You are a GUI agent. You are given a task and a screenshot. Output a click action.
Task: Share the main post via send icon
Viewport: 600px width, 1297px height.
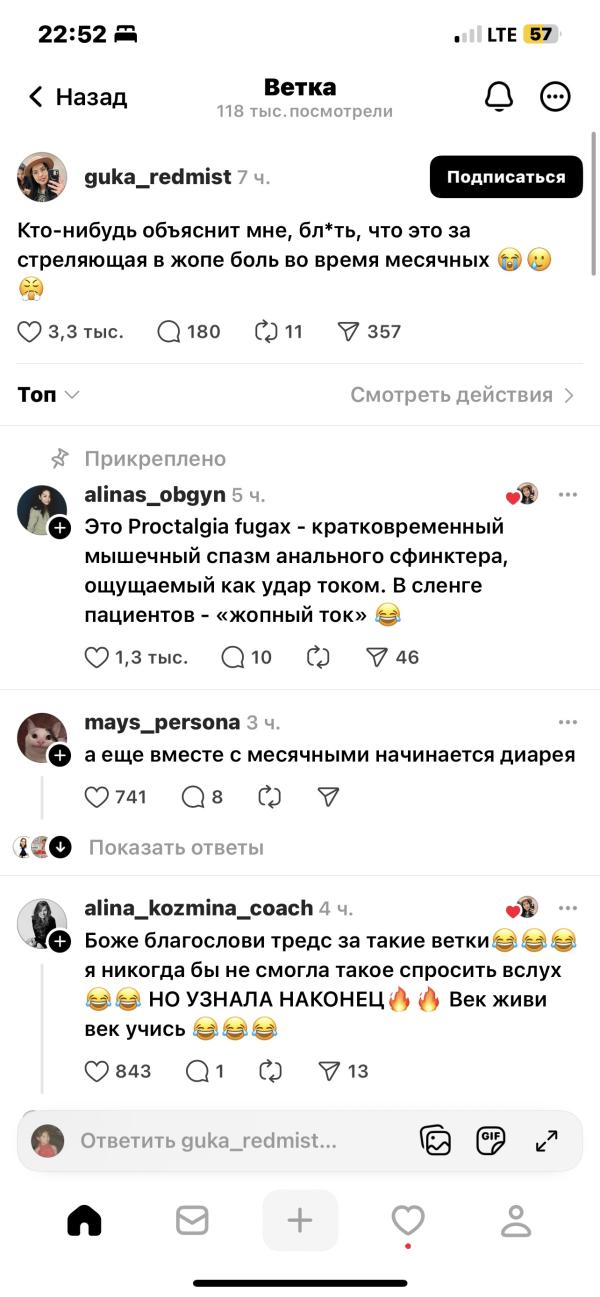(x=349, y=332)
